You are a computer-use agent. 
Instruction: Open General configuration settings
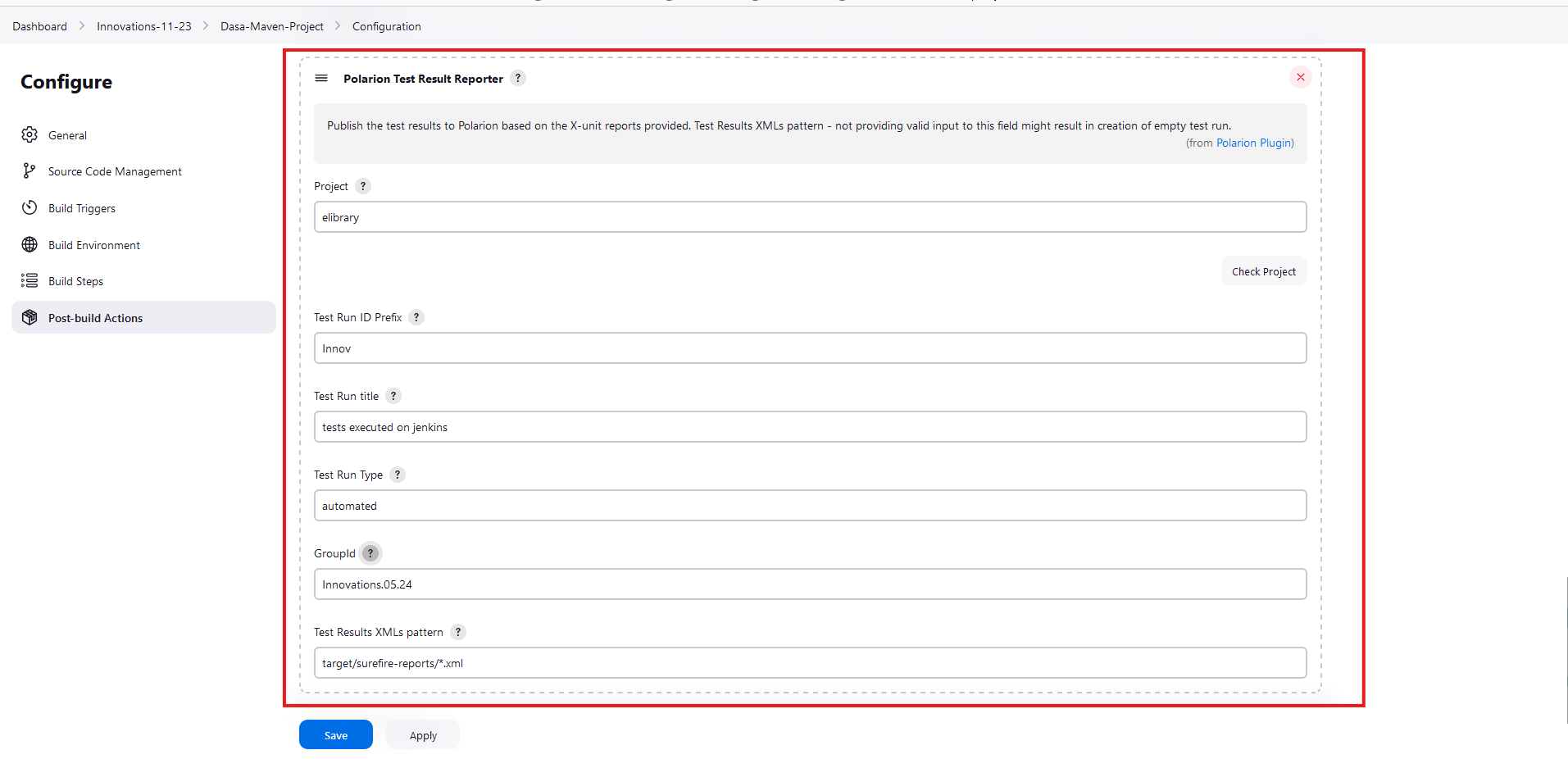click(x=67, y=134)
